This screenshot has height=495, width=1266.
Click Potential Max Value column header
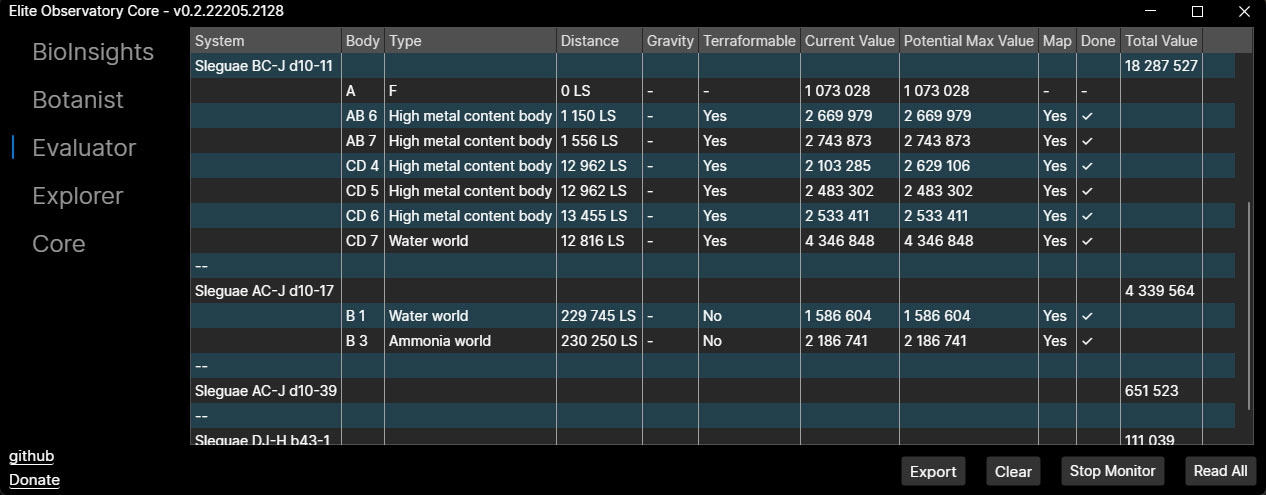pyautogui.click(x=969, y=41)
